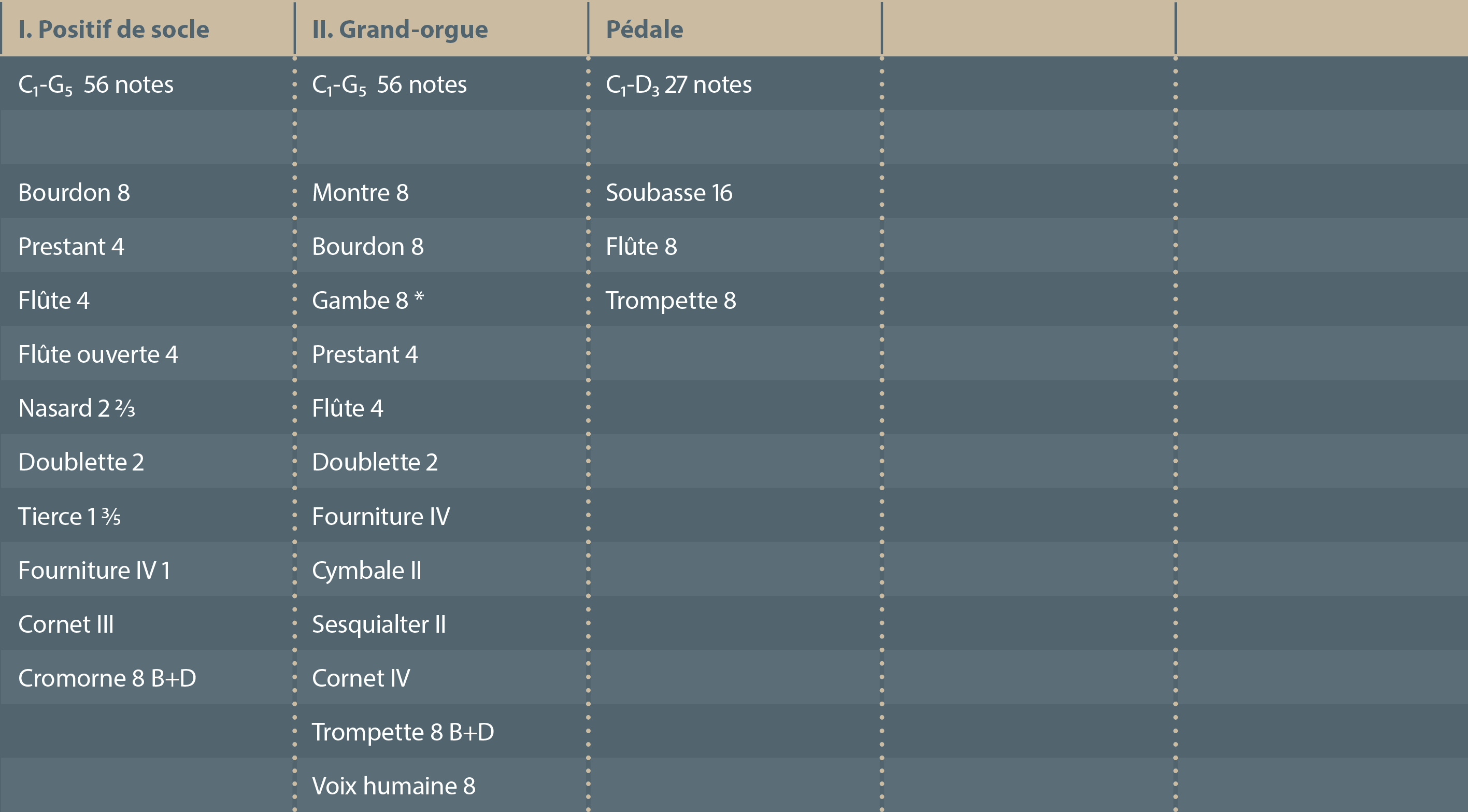Viewport: 1468px width, 812px height.
Task: Select the Cymbale II stop
Action: (366, 571)
